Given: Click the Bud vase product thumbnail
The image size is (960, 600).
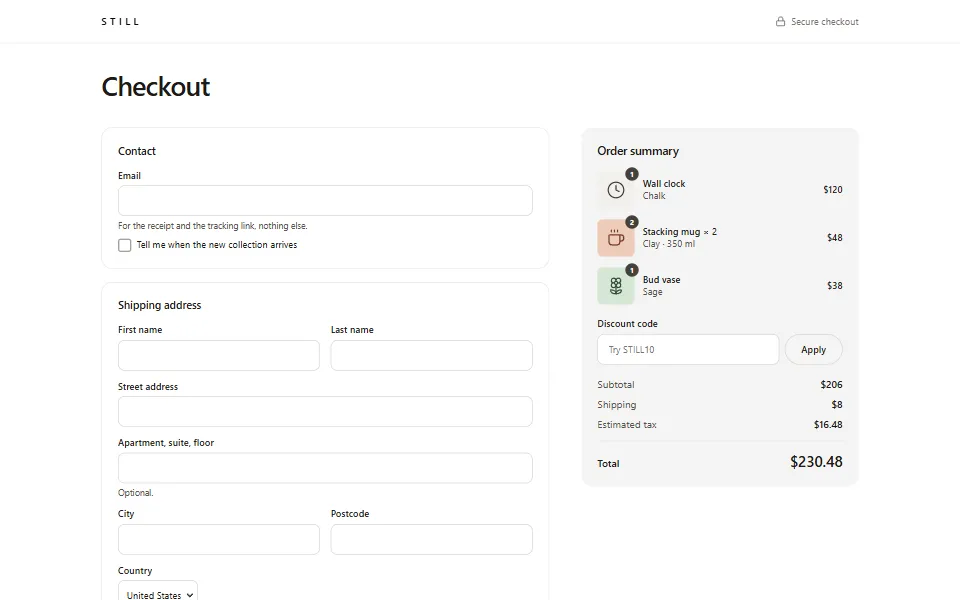Looking at the screenshot, I should pos(615,285).
